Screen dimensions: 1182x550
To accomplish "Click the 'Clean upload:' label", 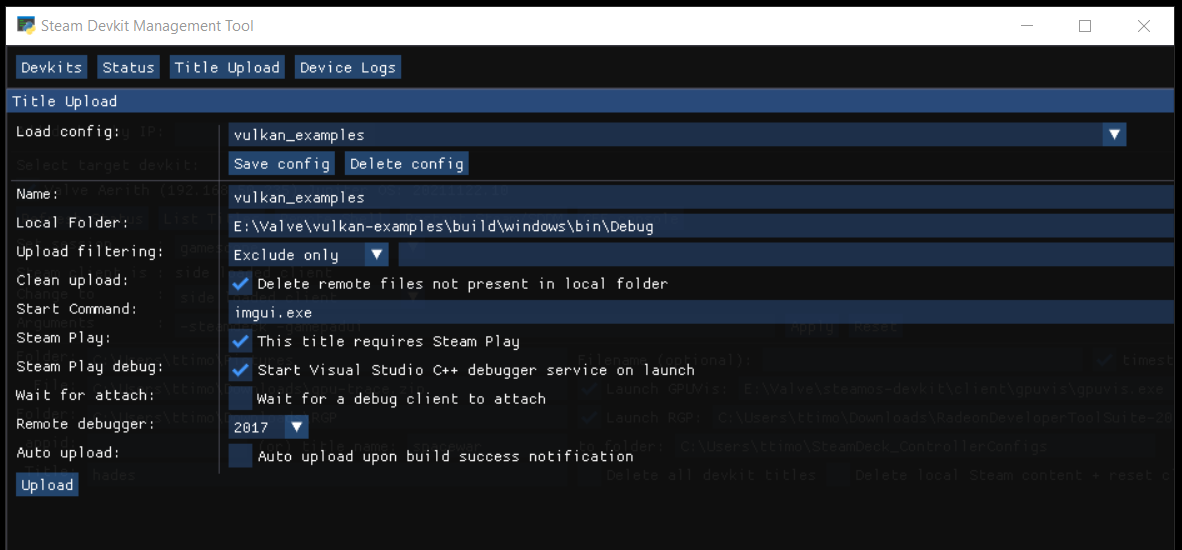I will 72,280.
